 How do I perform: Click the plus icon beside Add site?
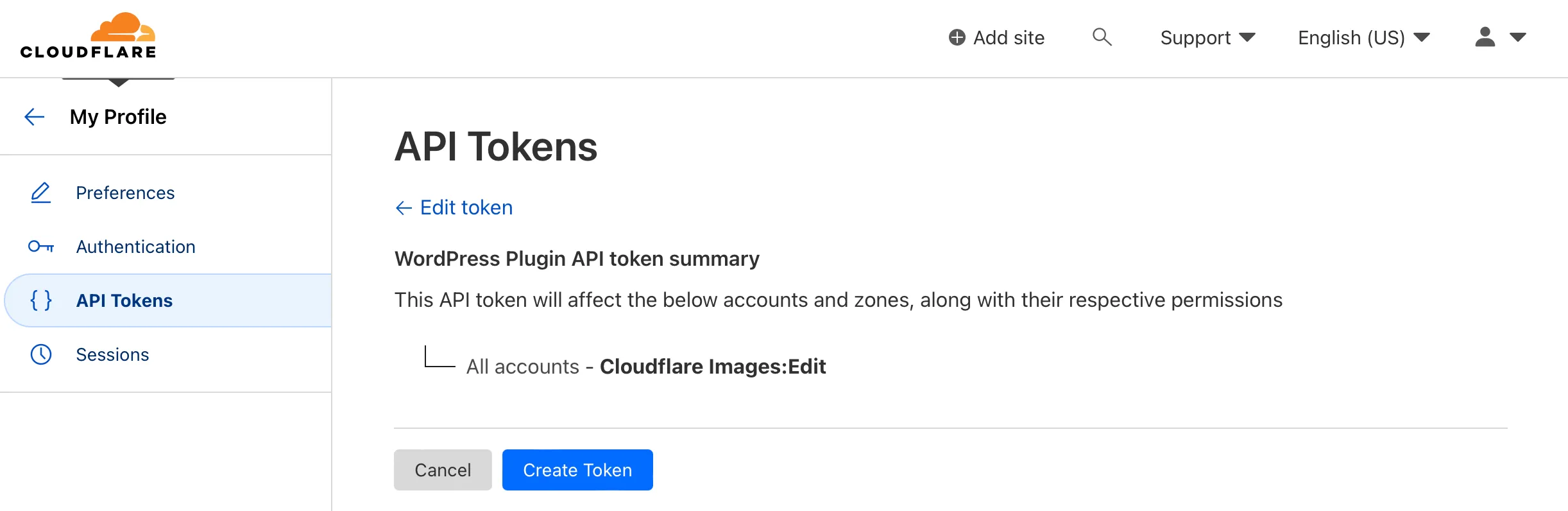[x=957, y=37]
